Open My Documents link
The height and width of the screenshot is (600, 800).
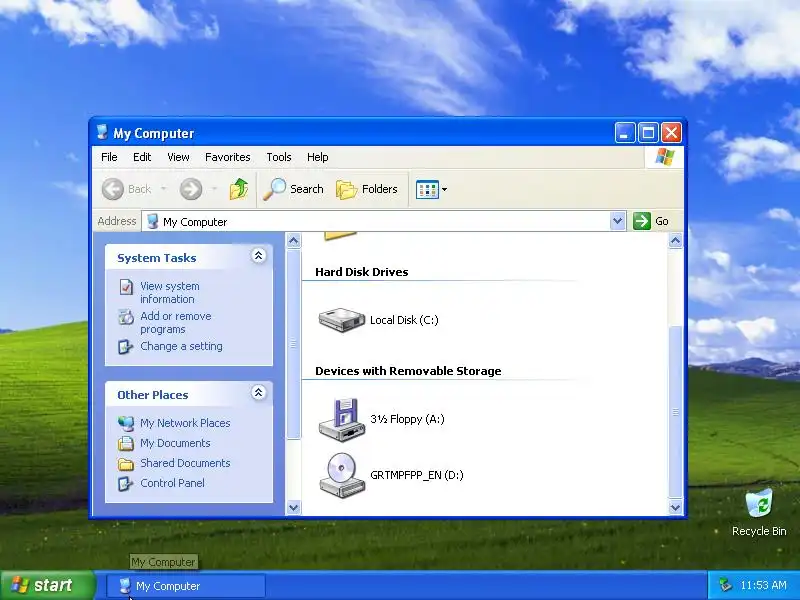(x=175, y=443)
